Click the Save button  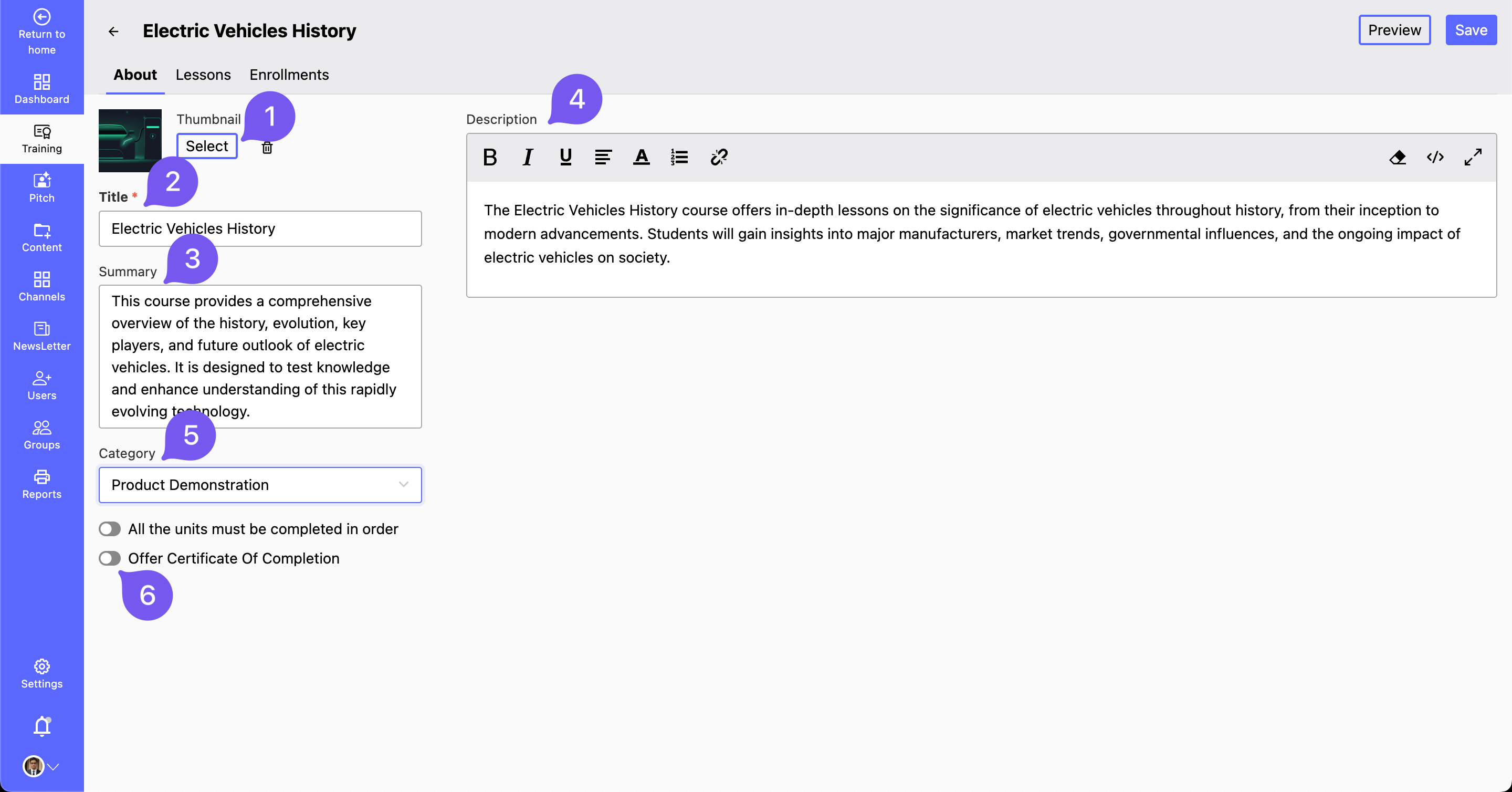tap(1471, 30)
